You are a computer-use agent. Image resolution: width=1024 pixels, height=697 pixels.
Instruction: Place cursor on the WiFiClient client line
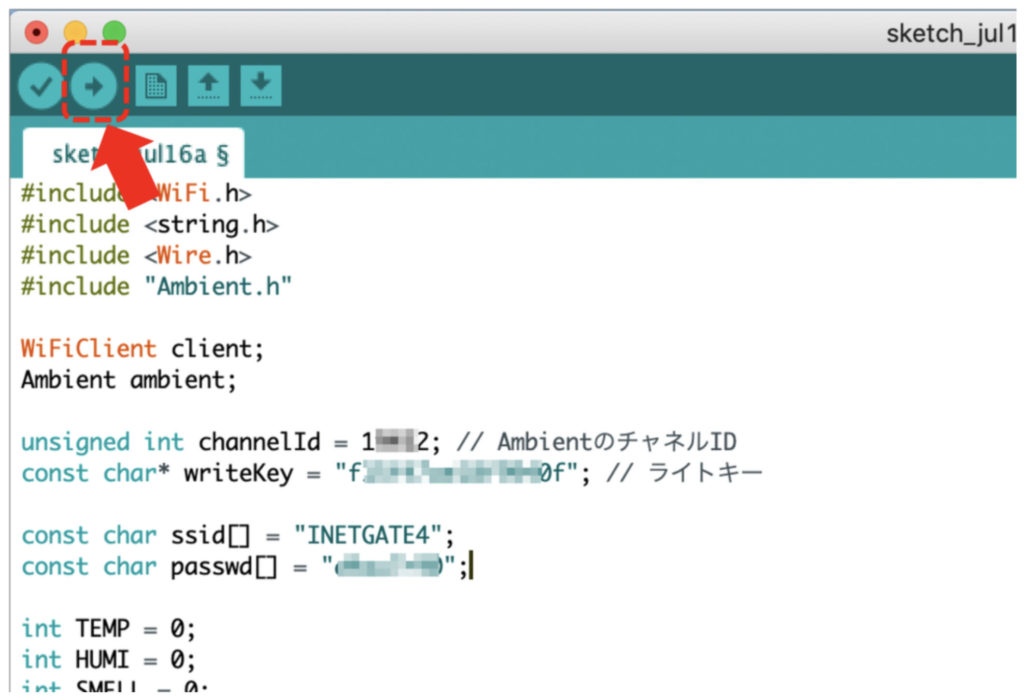[142, 349]
